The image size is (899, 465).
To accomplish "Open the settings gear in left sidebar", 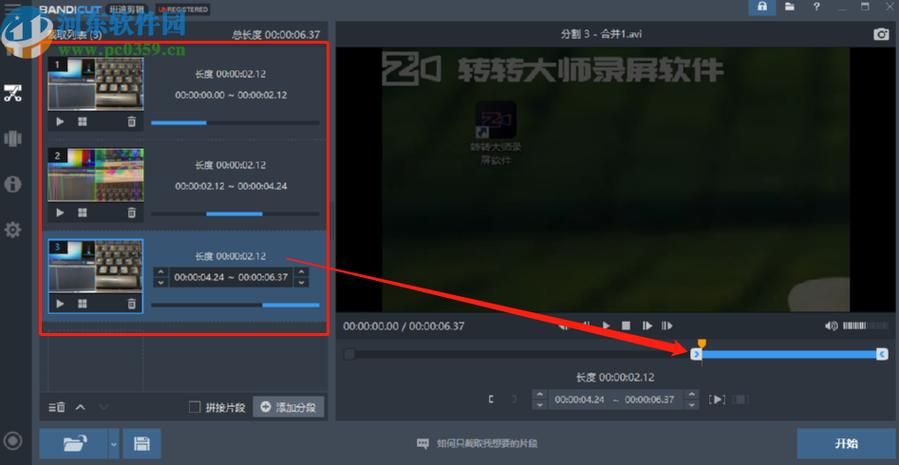I will tap(13, 230).
